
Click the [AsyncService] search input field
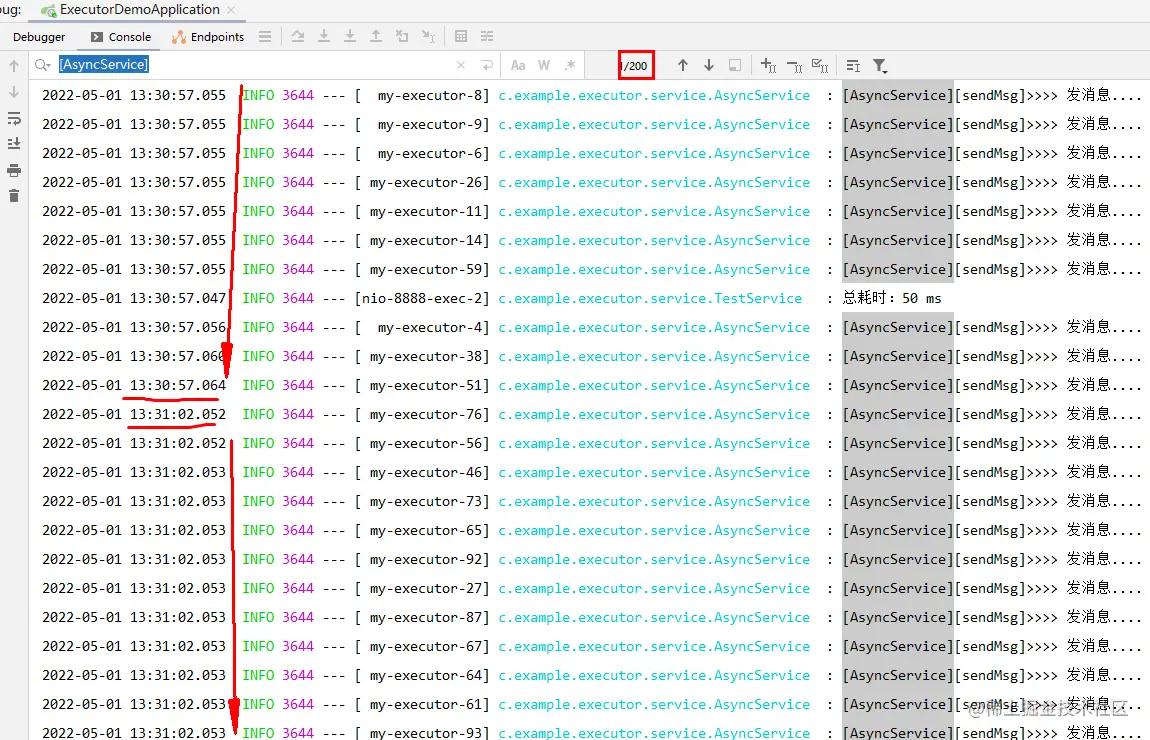253,65
